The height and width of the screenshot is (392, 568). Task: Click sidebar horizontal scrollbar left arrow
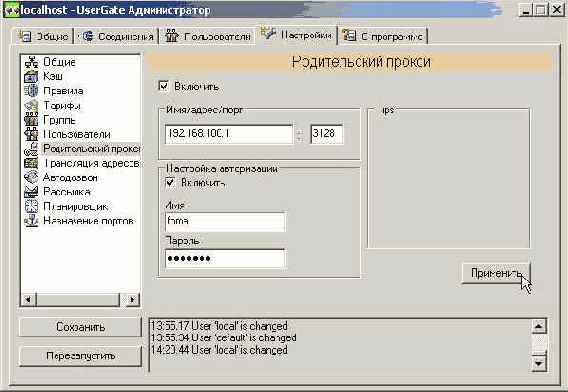pyautogui.click(x=28, y=300)
